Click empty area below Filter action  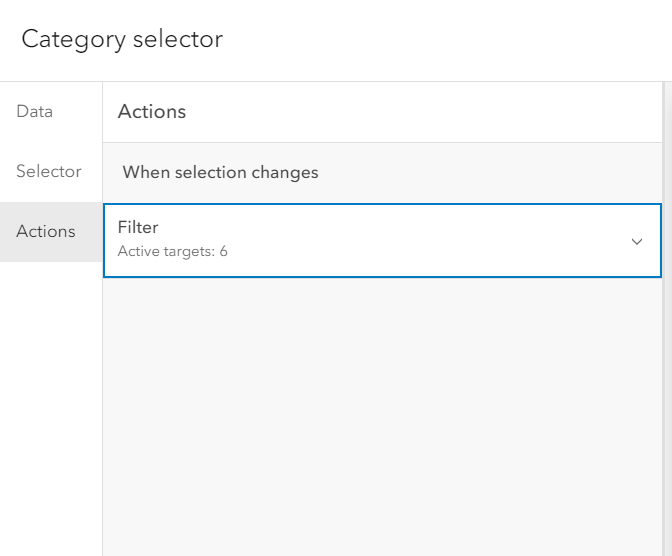tap(382, 416)
